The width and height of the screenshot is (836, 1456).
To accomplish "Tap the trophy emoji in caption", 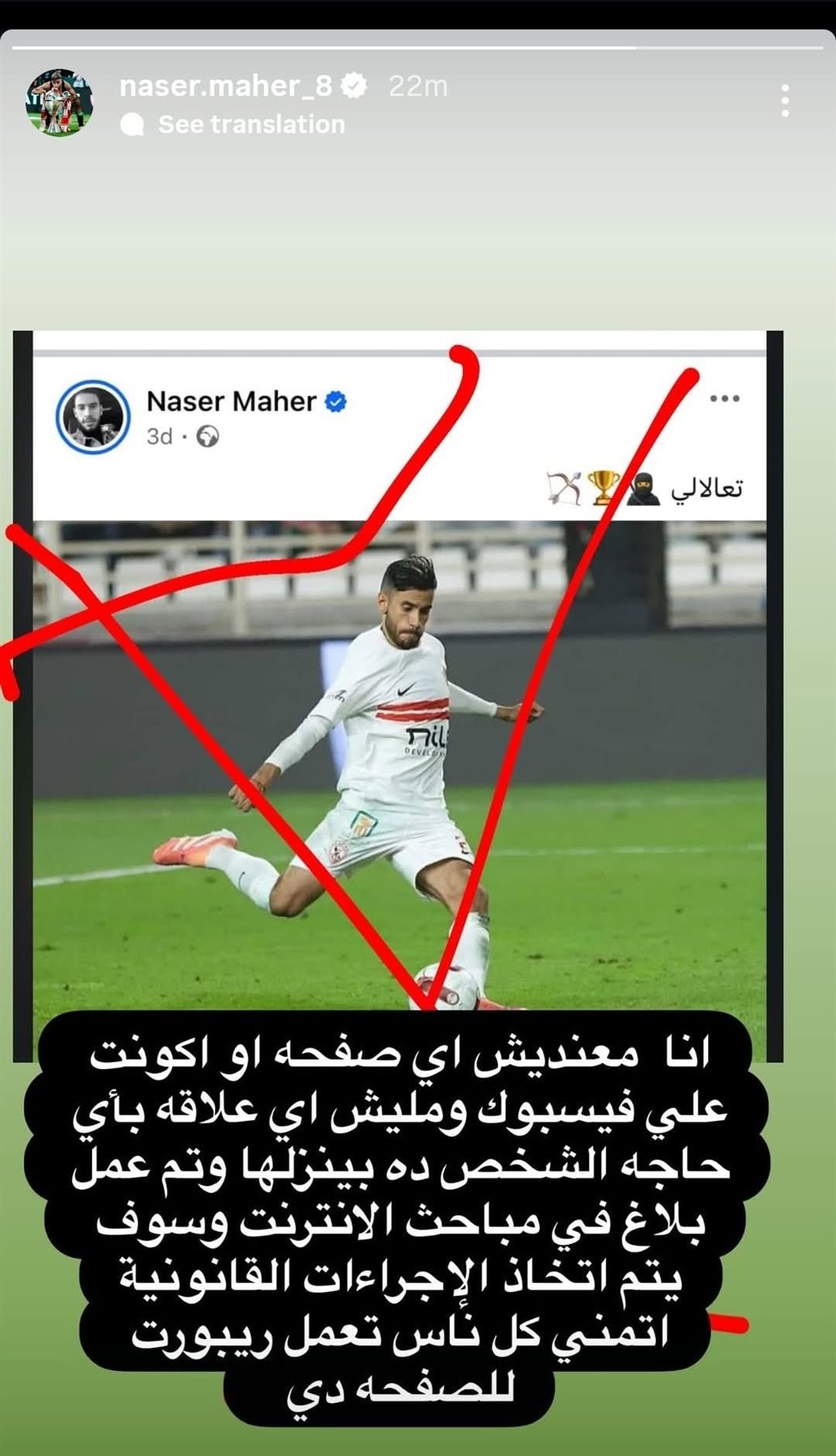I will coord(603,488).
